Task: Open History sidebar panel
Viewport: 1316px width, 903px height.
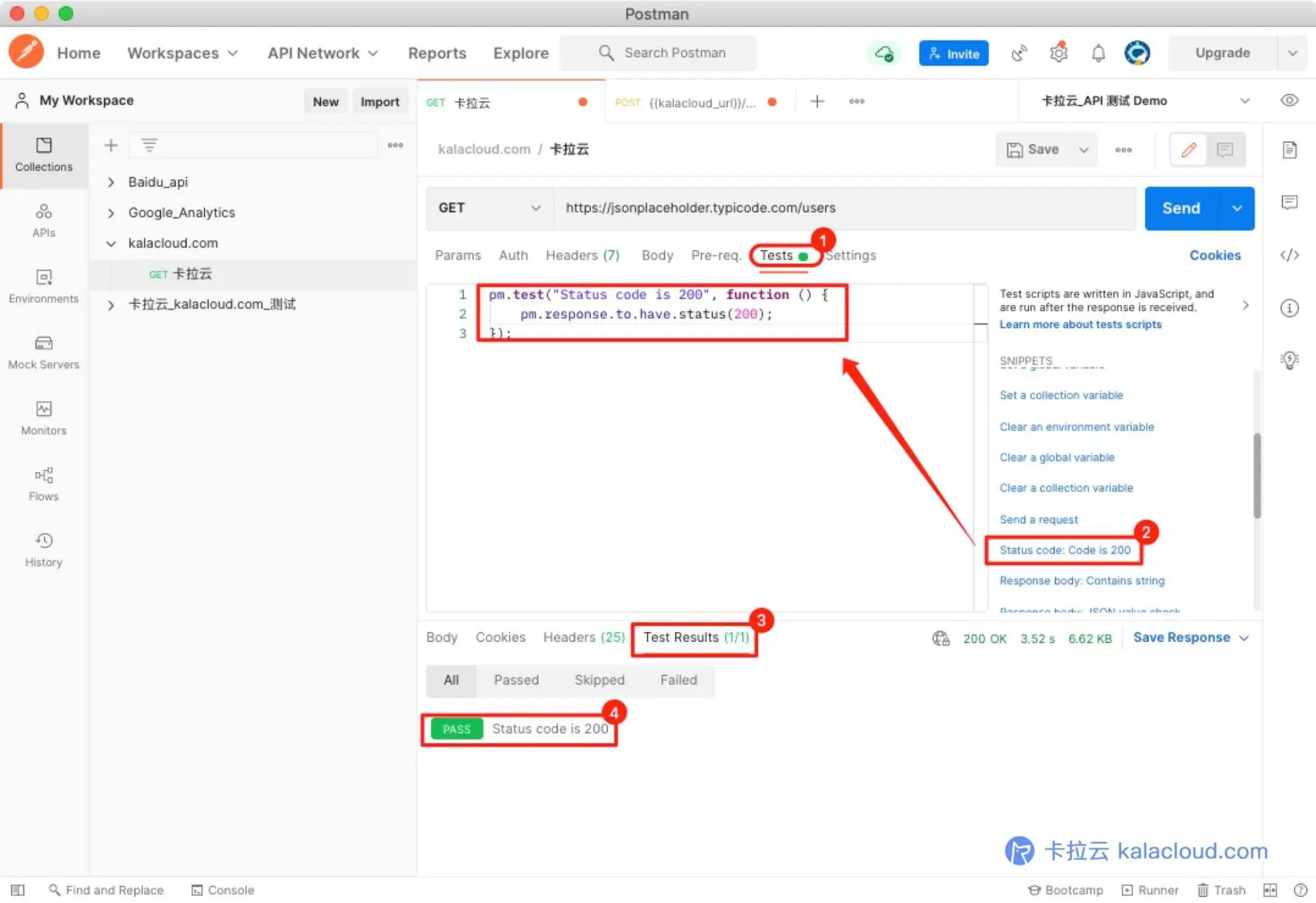Action: click(44, 550)
